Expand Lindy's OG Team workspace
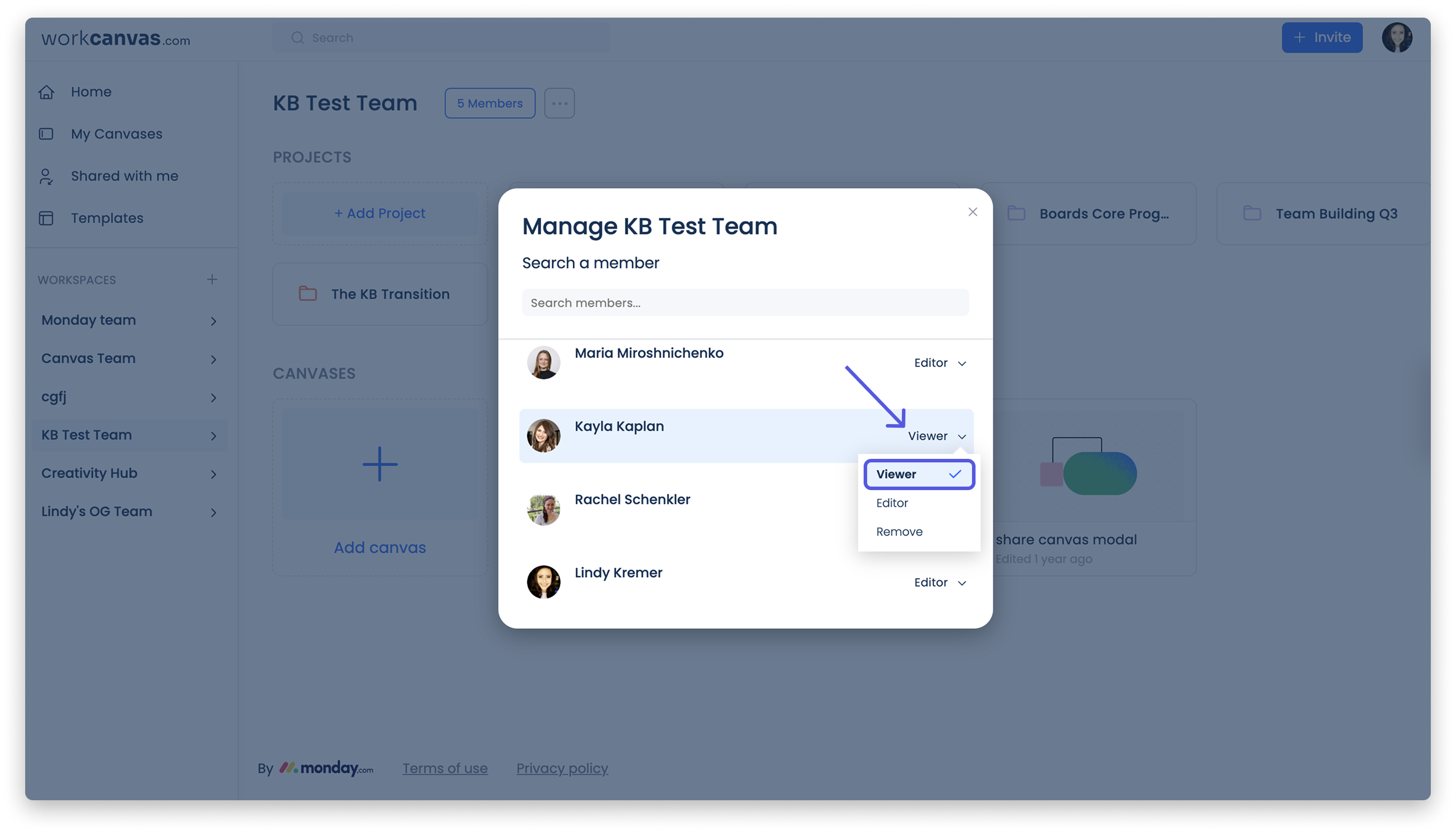Viewport: 1456px width, 833px height. (213, 513)
